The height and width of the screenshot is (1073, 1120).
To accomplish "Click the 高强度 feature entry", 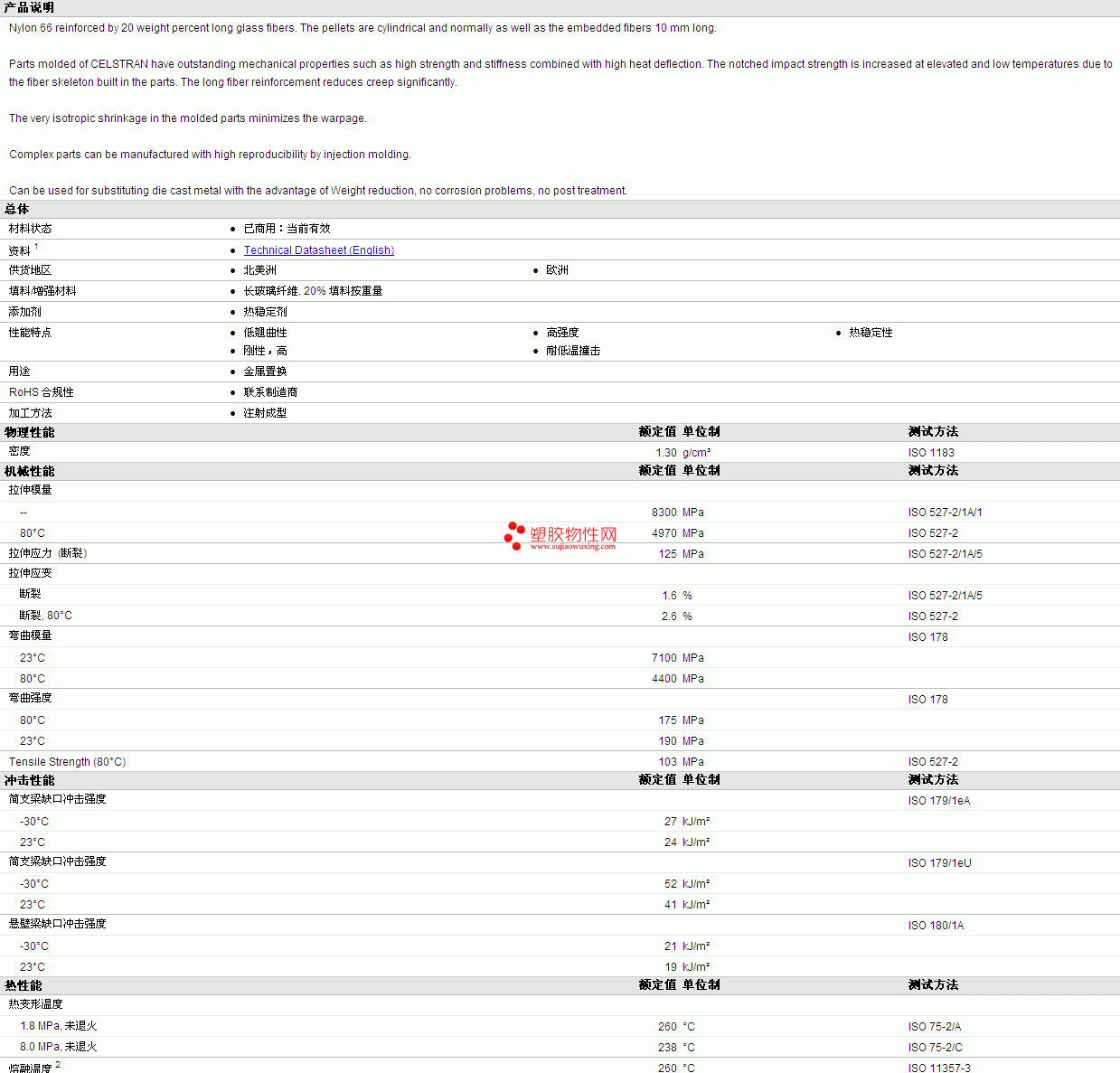I will [x=562, y=333].
